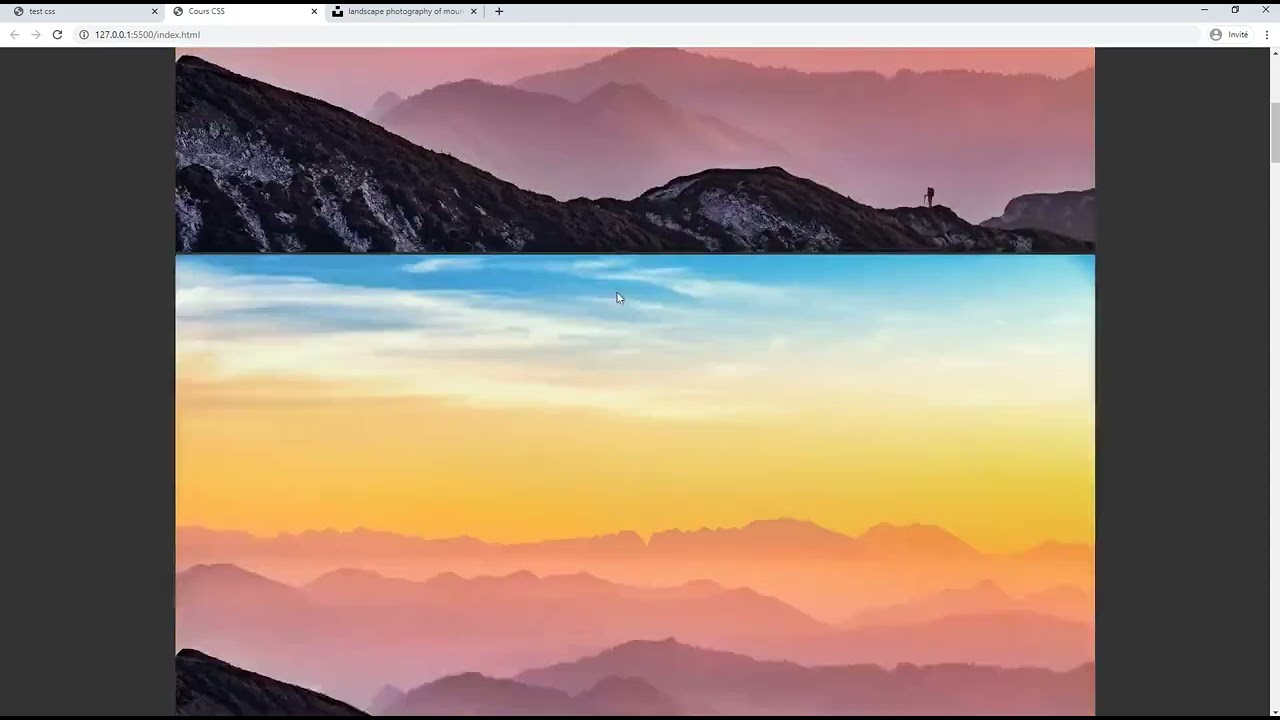This screenshot has width=1280, height=720.
Task: Click the page vertical scrollbar thumb
Action: coord(1275,132)
